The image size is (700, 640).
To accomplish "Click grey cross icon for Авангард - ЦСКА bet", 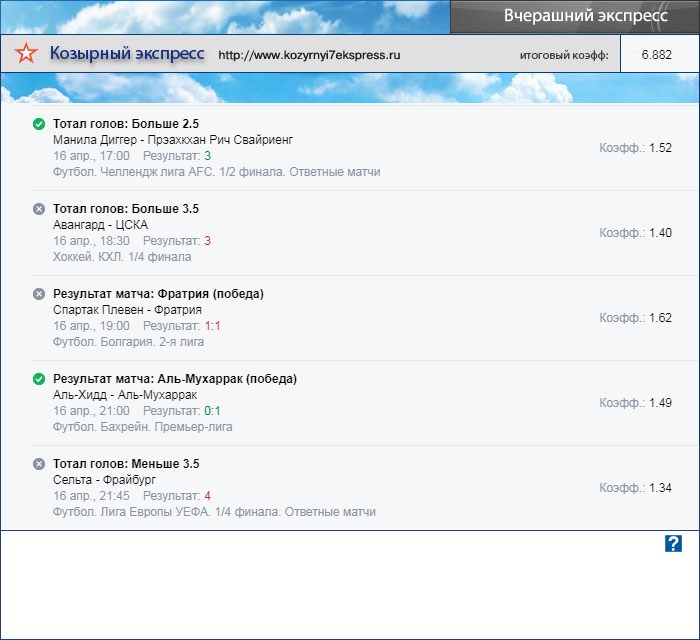I will [x=39, y=209].
